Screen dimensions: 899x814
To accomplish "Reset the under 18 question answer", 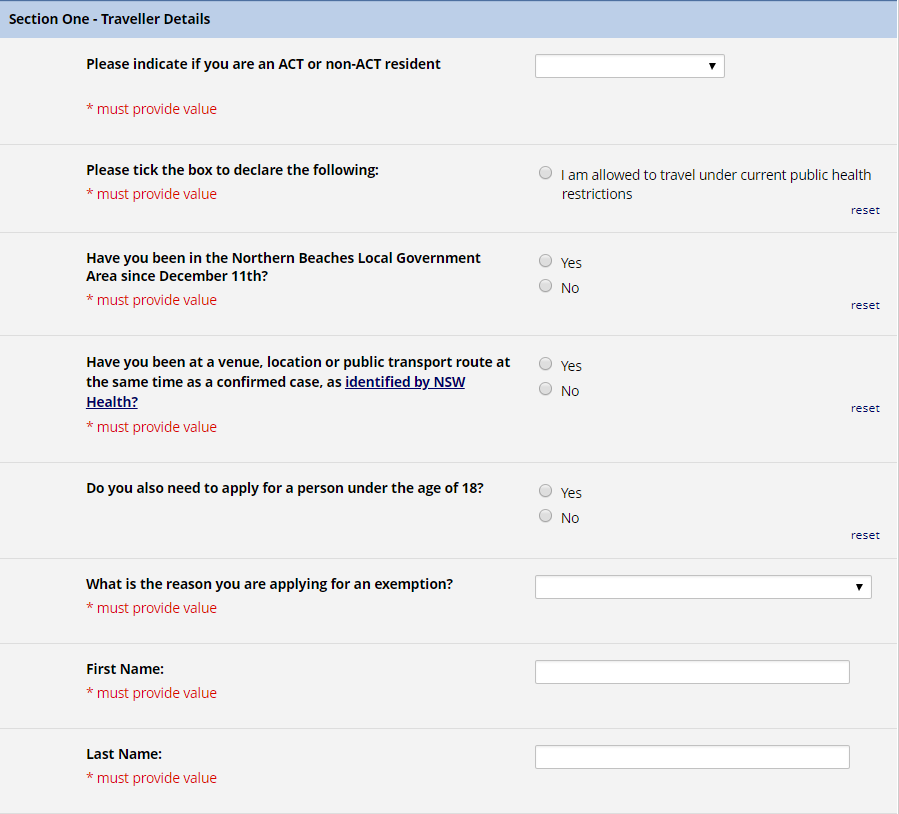I will click(865, 535).
